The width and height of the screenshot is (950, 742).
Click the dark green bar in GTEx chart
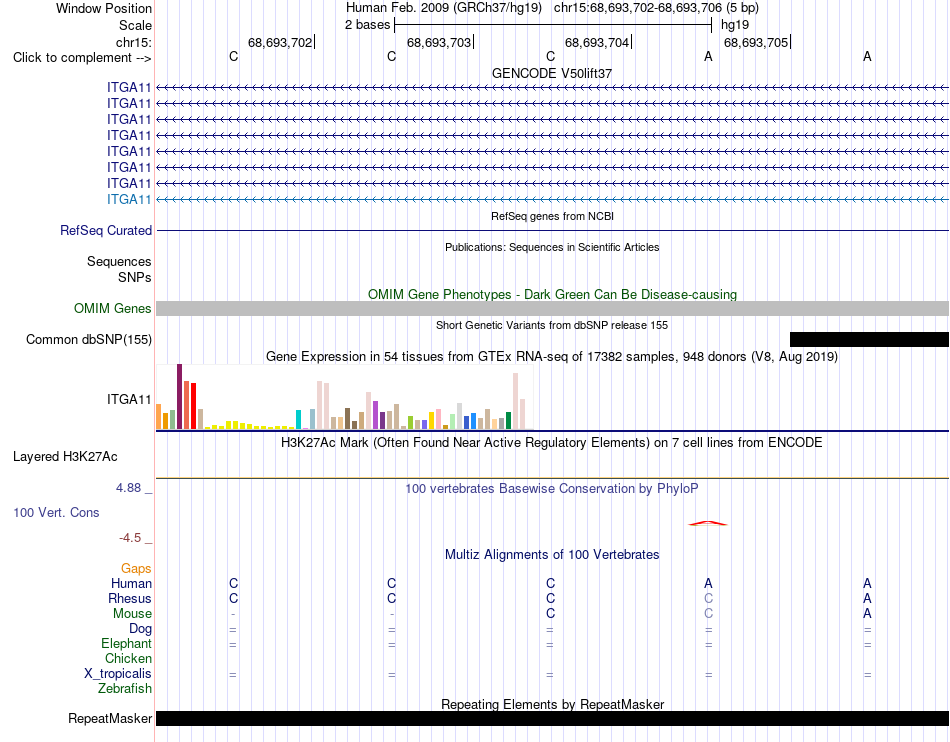508,420
